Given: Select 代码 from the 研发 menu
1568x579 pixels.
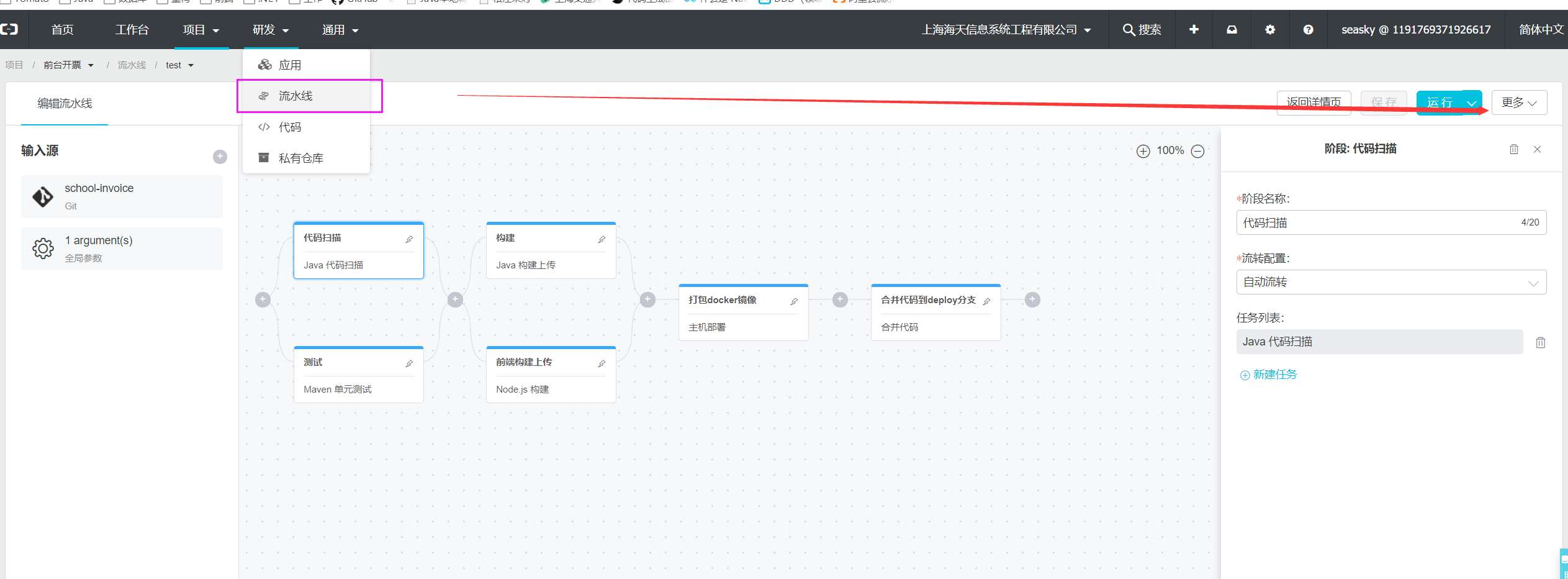Looking at the screenshot, I should pyautogui.click(x=307, y=127).
